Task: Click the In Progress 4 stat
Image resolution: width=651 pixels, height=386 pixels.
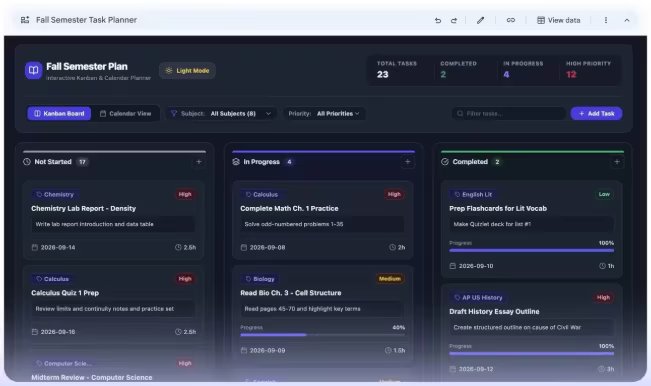Action: pos(523,70)
